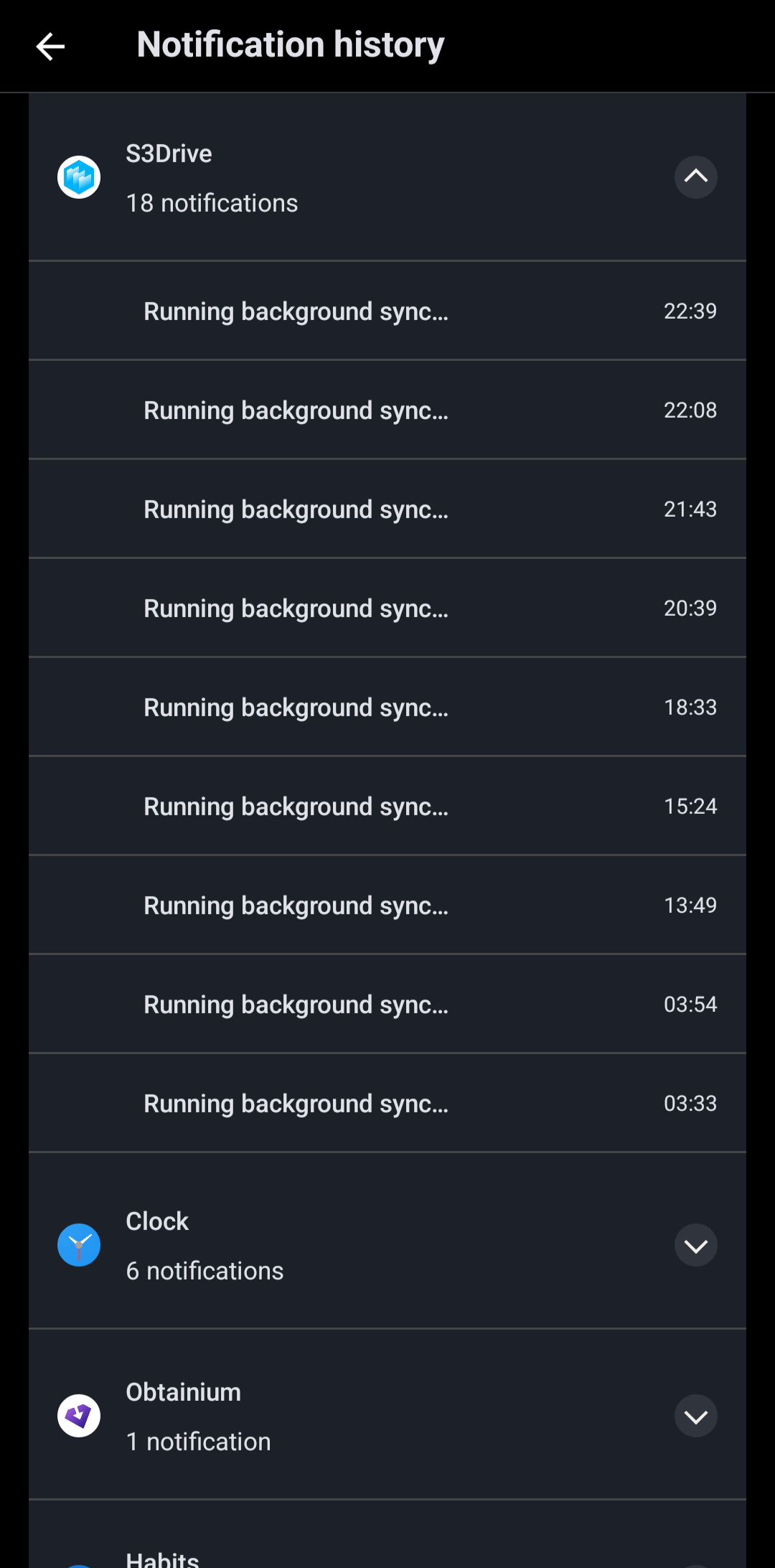Open the 22:39 background sync notification

click(x=387, y=311)
